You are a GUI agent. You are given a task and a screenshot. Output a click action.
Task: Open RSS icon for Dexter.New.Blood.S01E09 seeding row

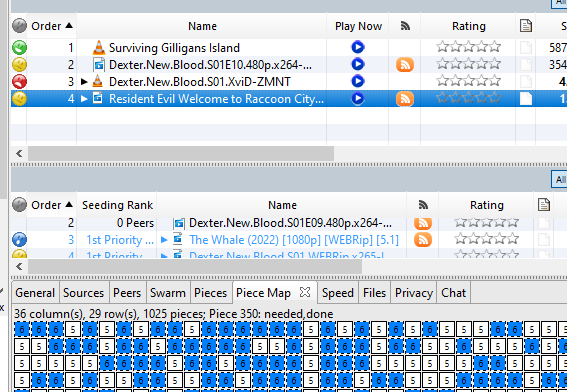point(423,223)
